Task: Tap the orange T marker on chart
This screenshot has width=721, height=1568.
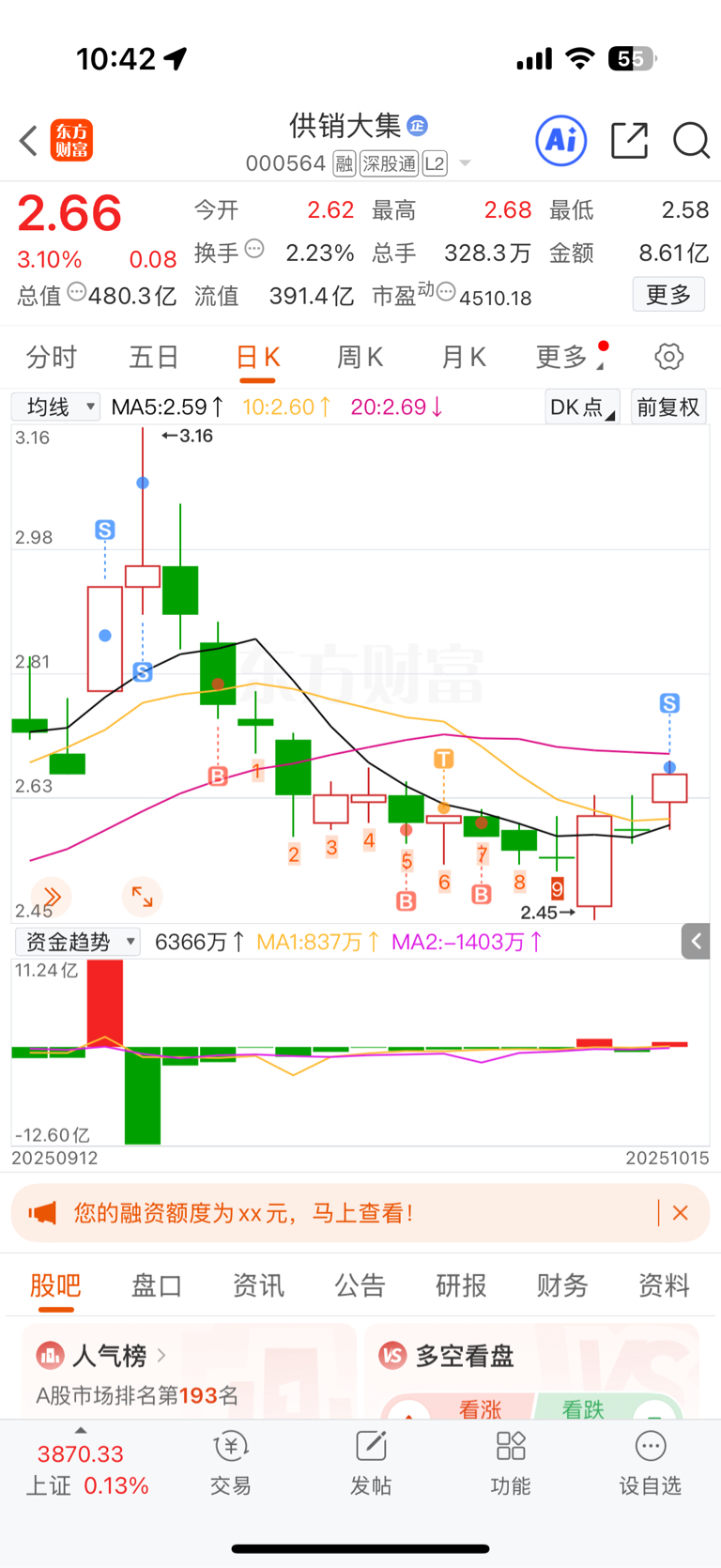Action: [443, 759]
